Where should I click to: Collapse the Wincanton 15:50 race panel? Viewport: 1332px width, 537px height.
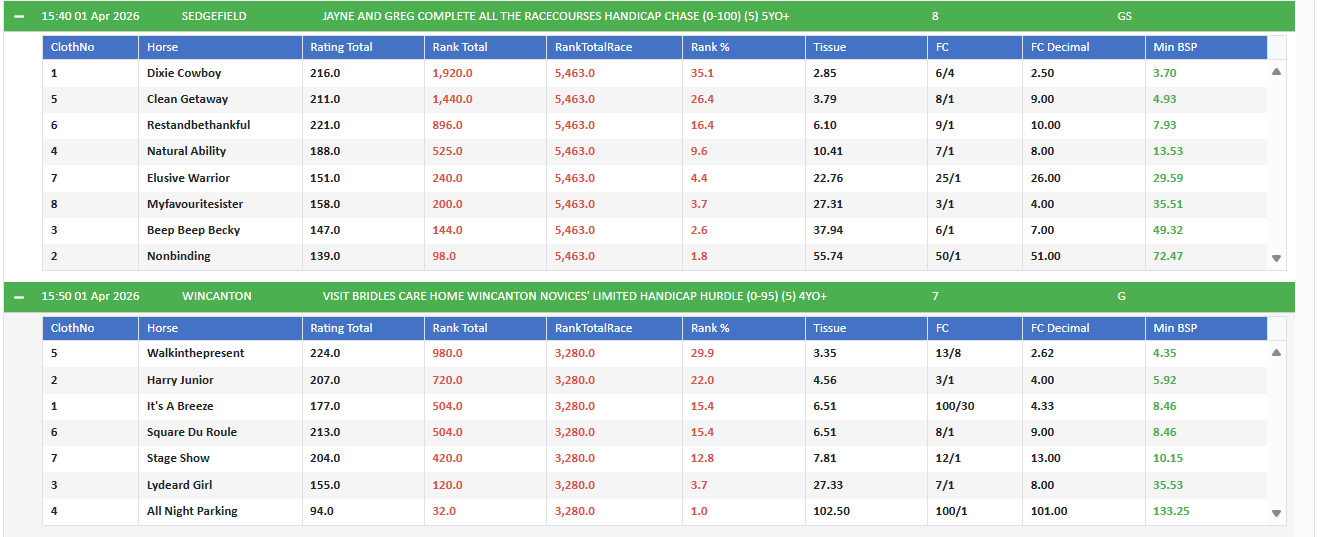point(19,297)
